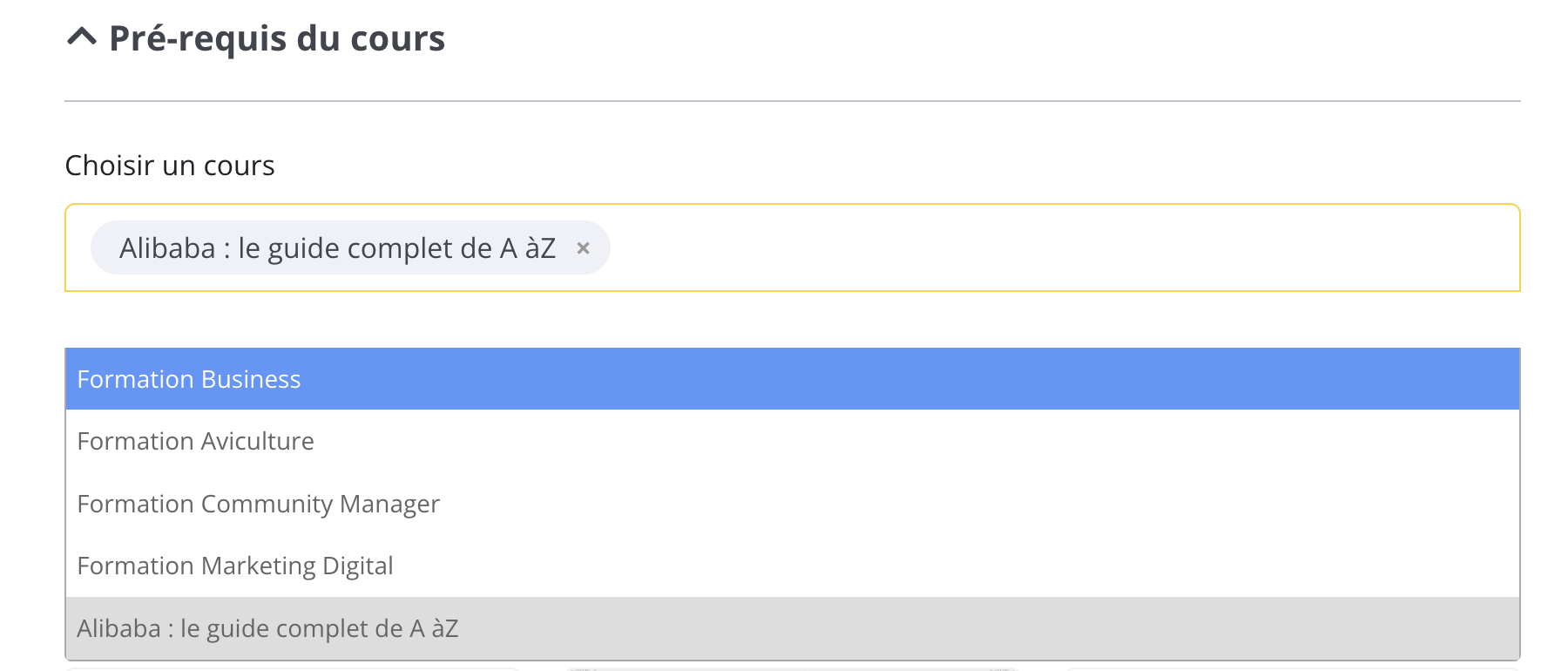Pick Formation Community Manager option
Viewport: 1568px width, 671px height.
(258, 504)
